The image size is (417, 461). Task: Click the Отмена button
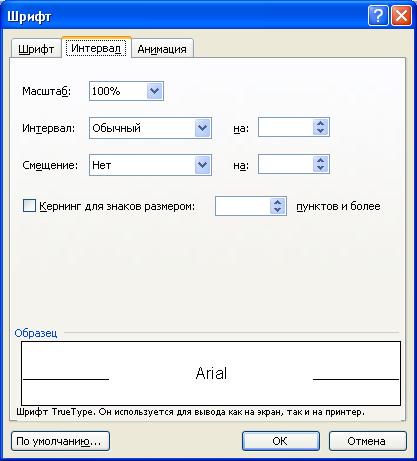[x=367, y=441]
